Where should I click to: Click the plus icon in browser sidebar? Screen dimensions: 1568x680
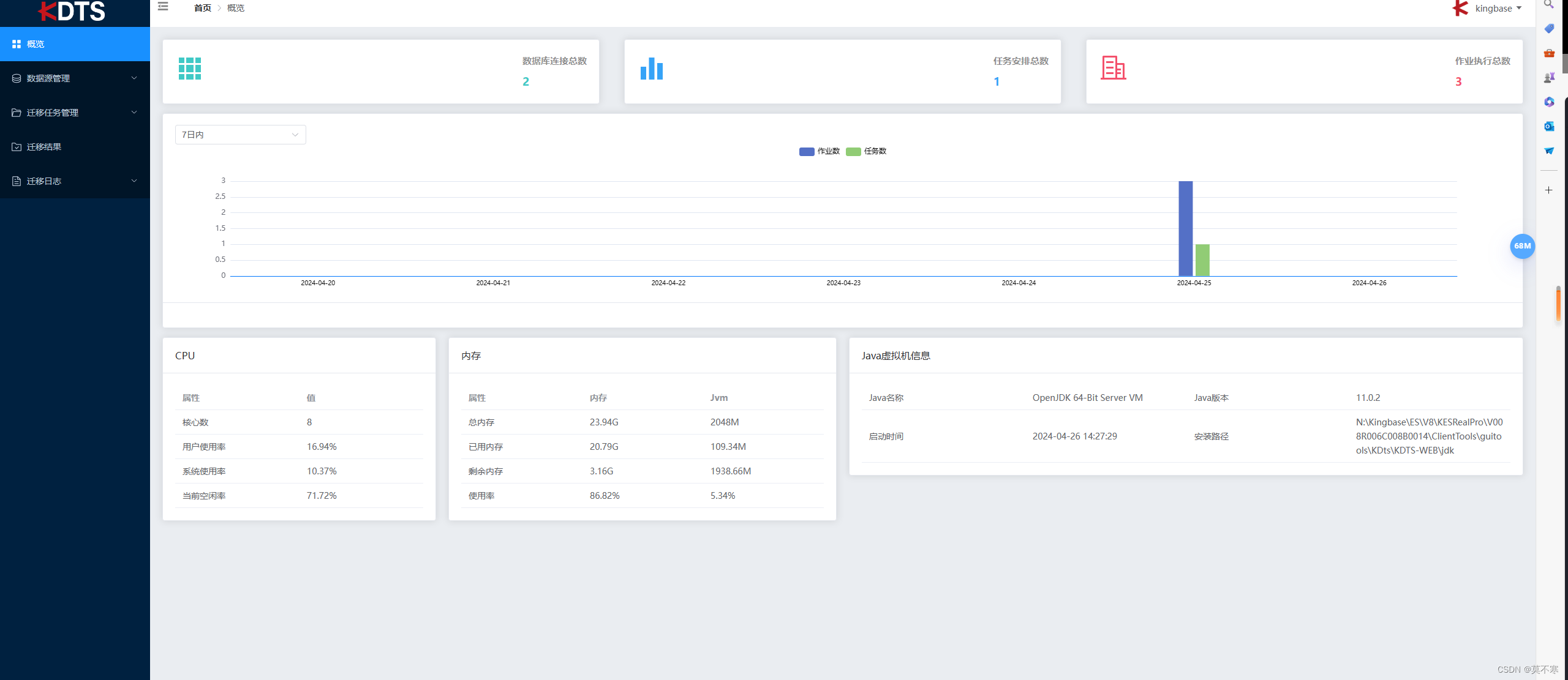1549,190
